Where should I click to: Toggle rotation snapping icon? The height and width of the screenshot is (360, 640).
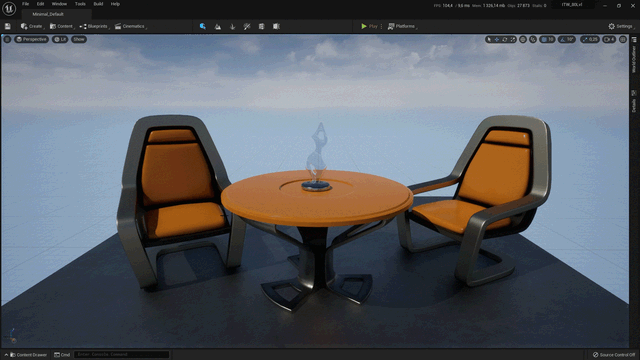click(x=563, y=39)
